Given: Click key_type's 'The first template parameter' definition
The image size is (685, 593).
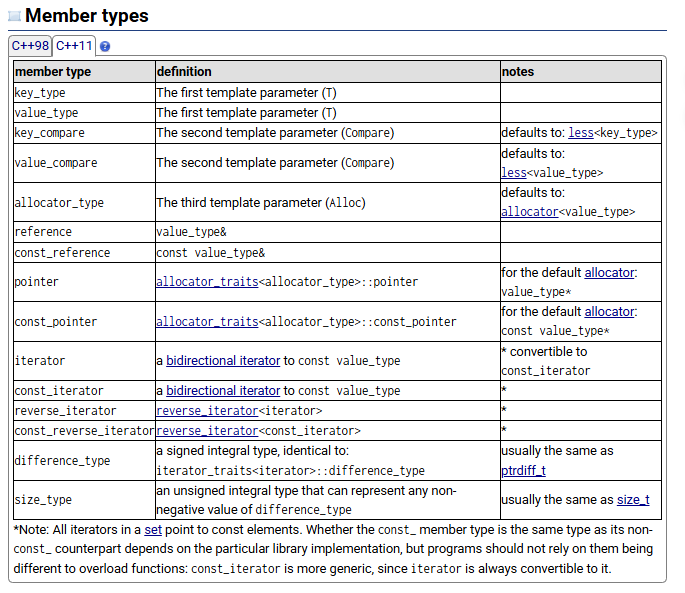Looking at the screenshot, I should point(328,93).
